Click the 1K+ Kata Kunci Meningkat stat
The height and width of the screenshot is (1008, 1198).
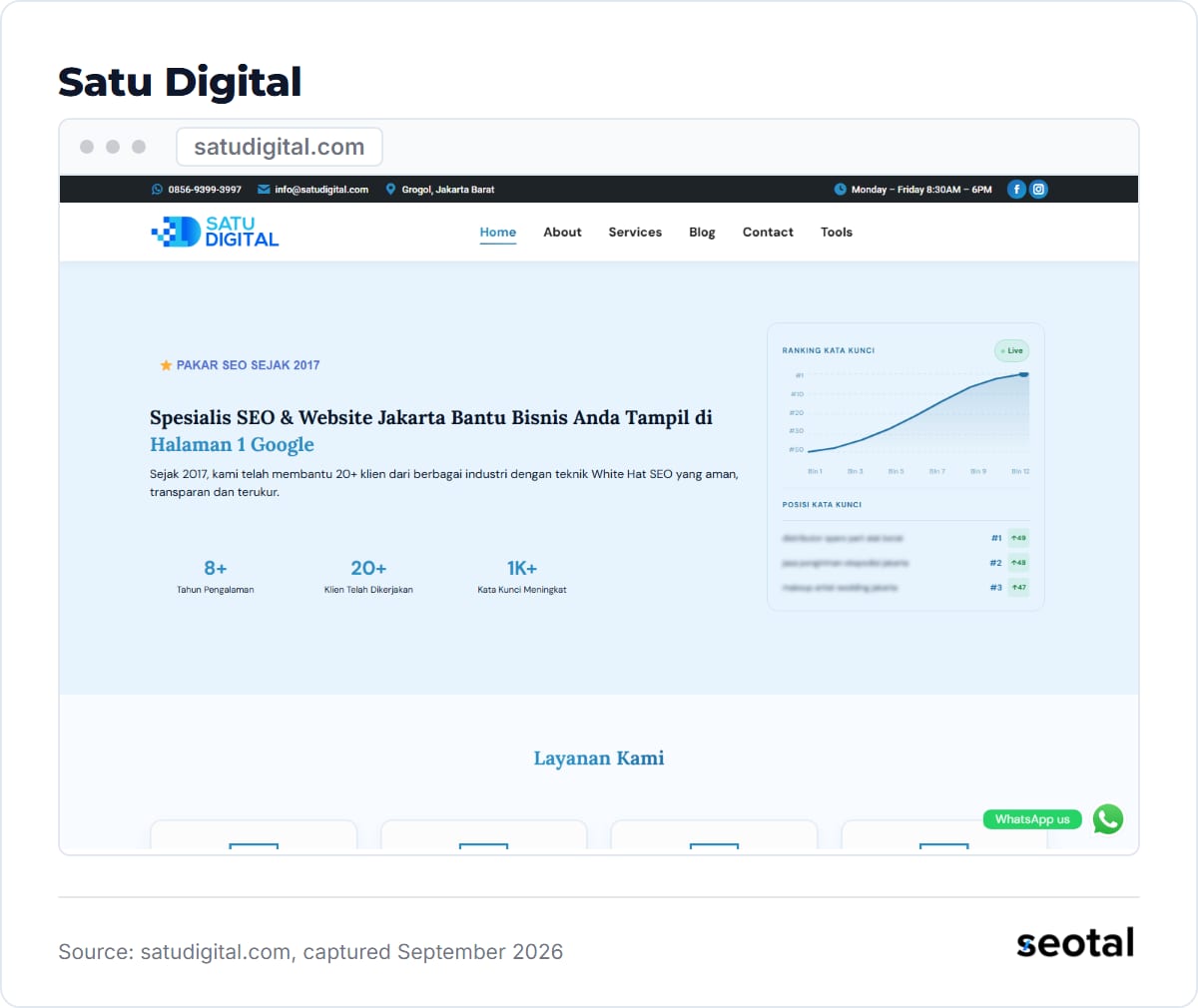pos(522,577)
